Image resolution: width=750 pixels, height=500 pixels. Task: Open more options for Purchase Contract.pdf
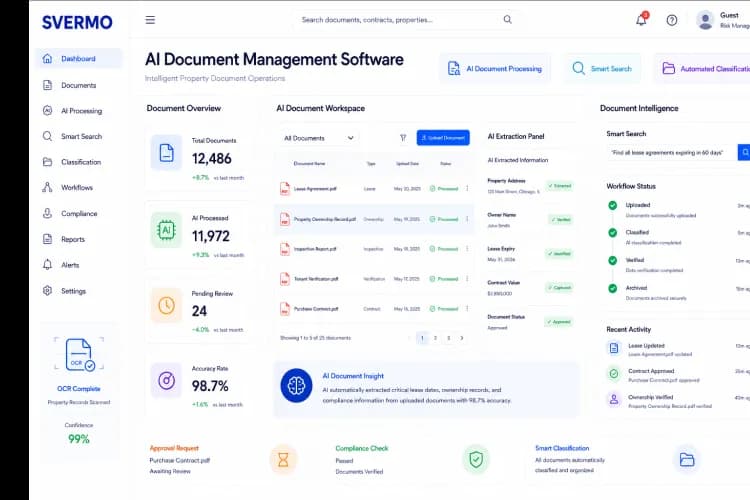pos(467,309)
